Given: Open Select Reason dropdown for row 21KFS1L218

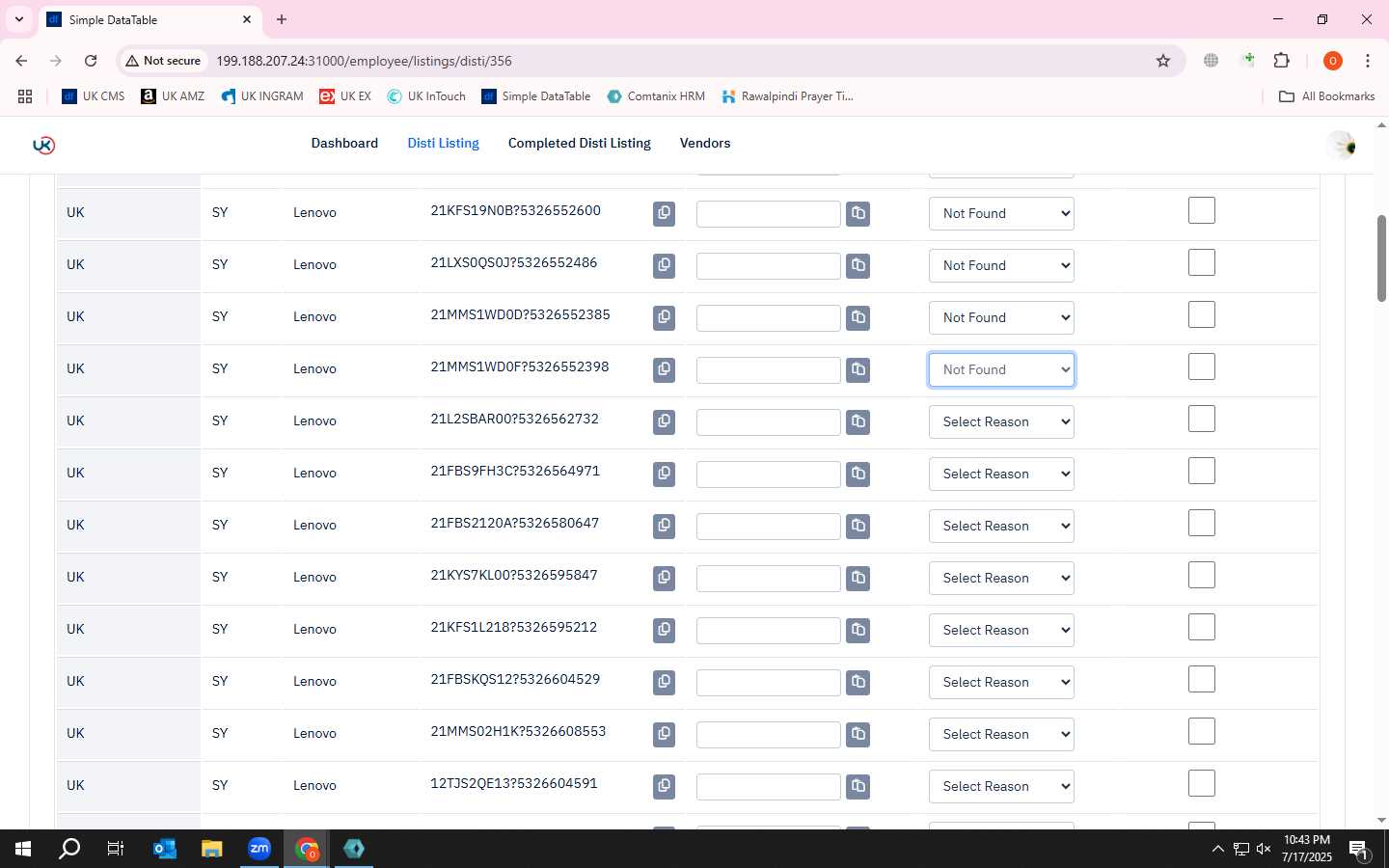Looking at the screenshot, I should [x=1001, y=630].
